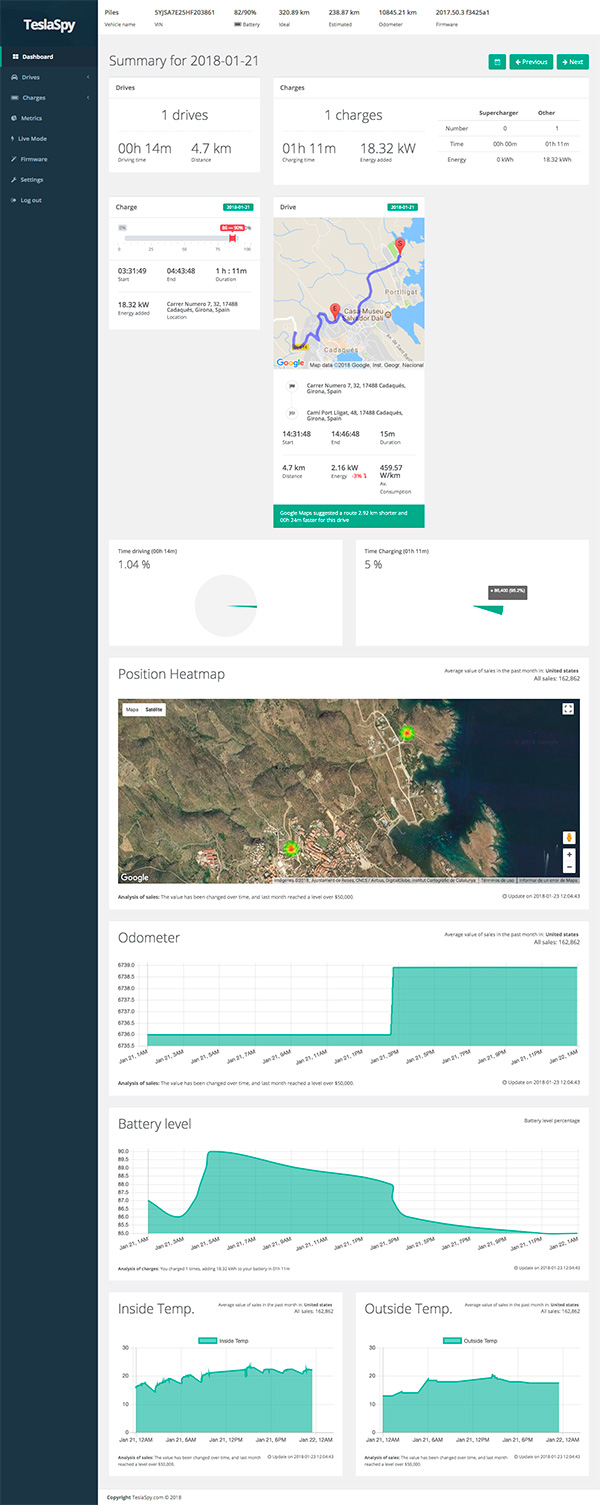Click the Time Charging chart tooltip

[507, 592]
